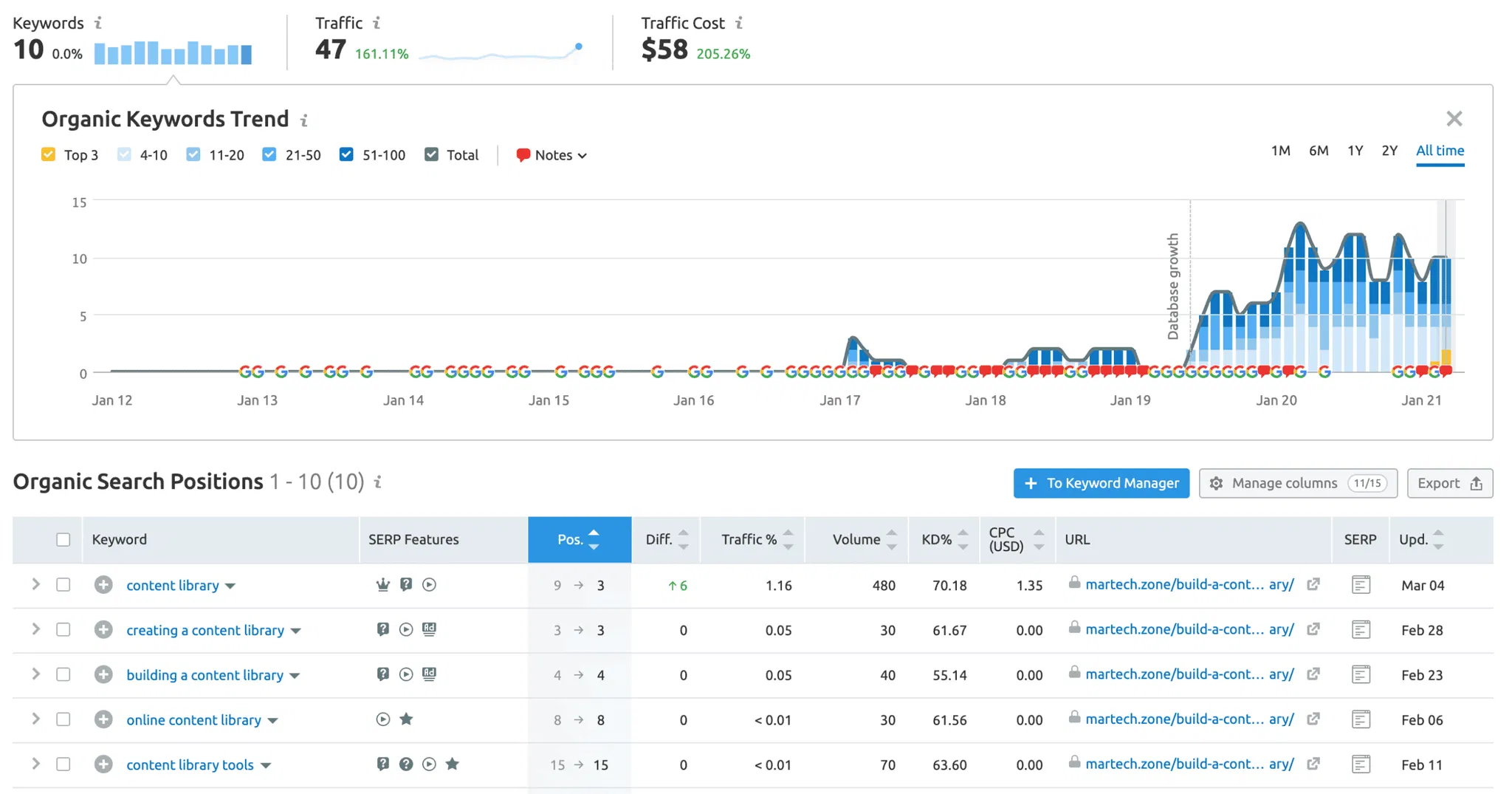The image size is (1512, 794).
Task: Click the video icon in content library tools row
Action: [x=429, y=764]
